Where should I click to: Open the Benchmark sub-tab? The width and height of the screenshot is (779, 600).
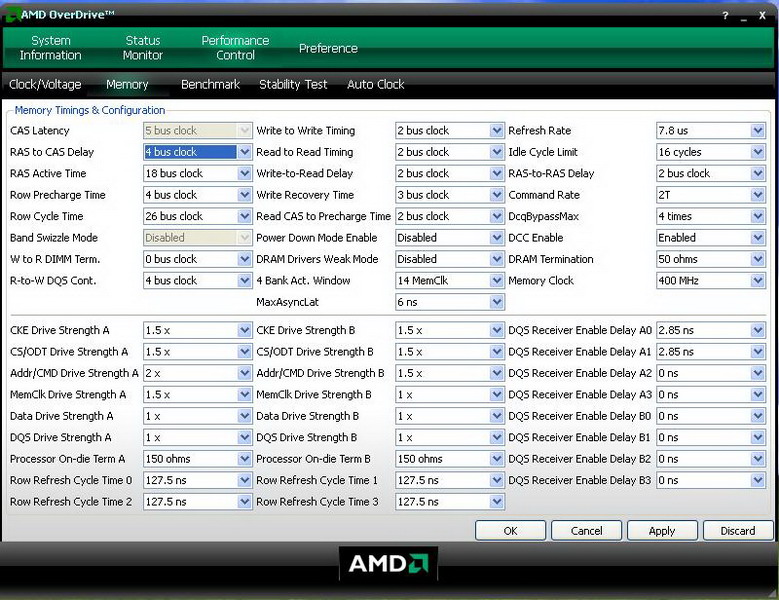(210, 84)
